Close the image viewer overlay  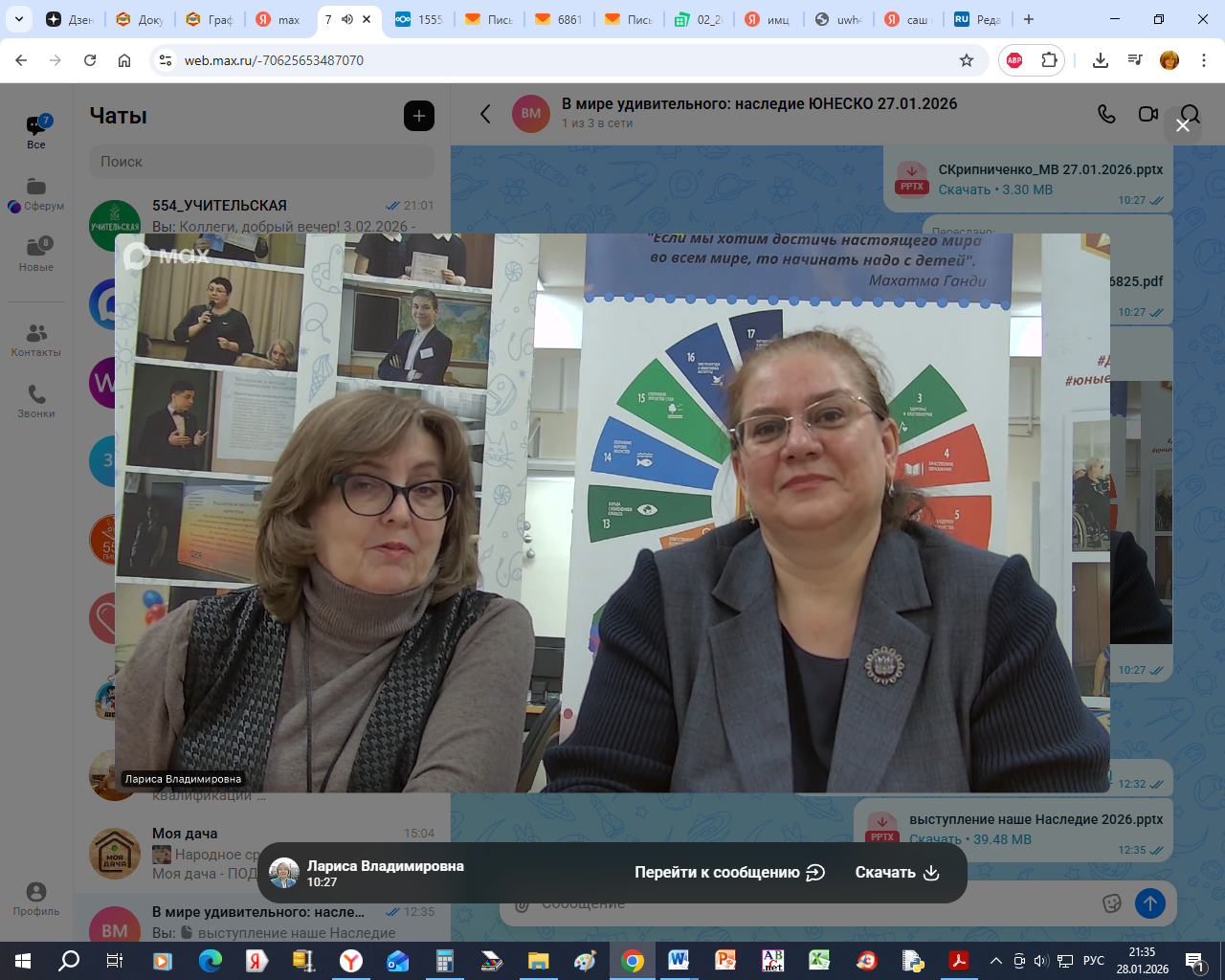pos(1183,125)
